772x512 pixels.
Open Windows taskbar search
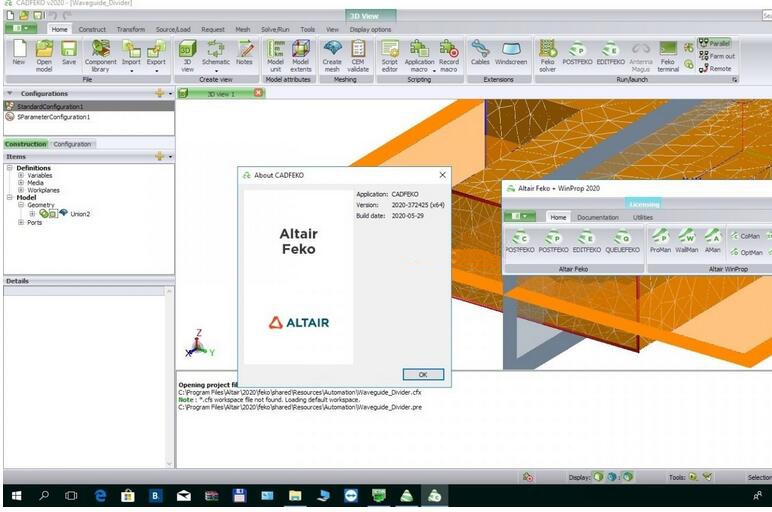[x=44, y=496]
